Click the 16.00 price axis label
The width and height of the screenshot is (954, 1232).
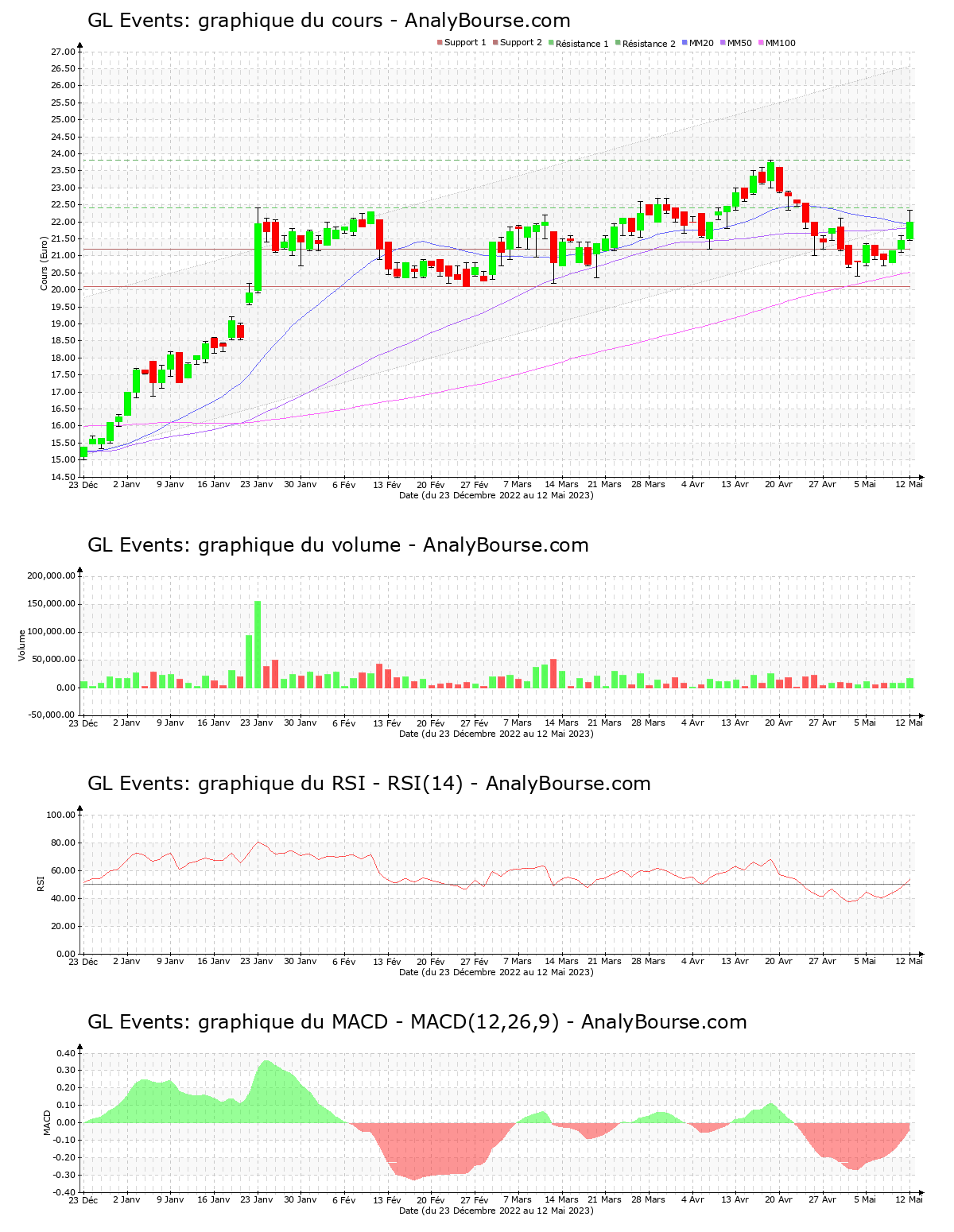63,426
